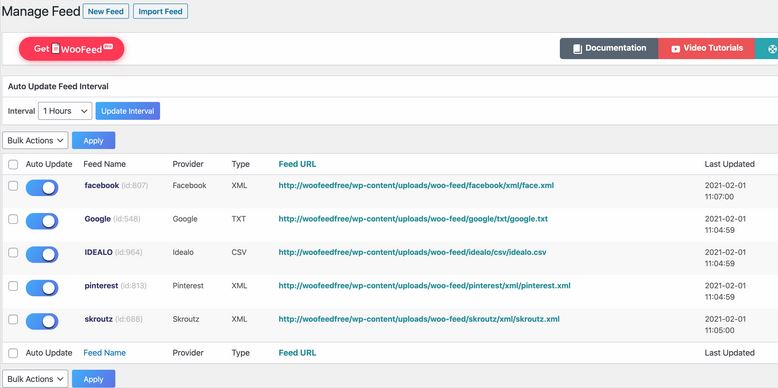778x388 pixels.
Task: Sort by Feed Name in table footer
Action: click(105, 353)
